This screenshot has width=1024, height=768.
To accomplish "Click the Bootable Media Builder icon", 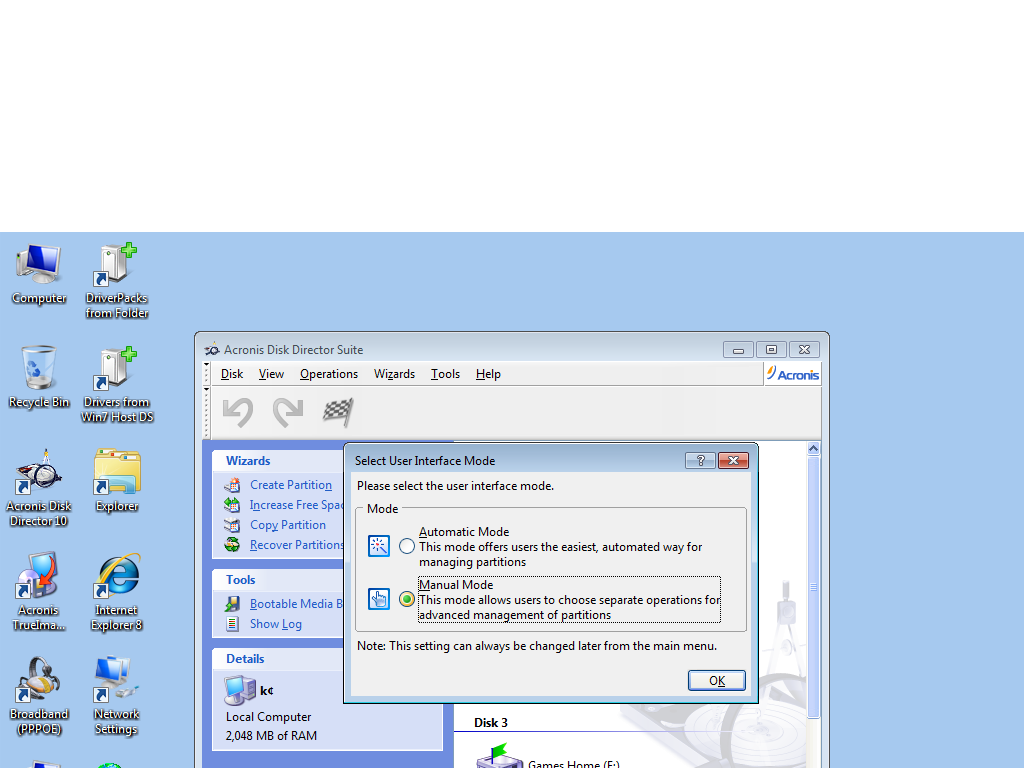I will [232, 604].
